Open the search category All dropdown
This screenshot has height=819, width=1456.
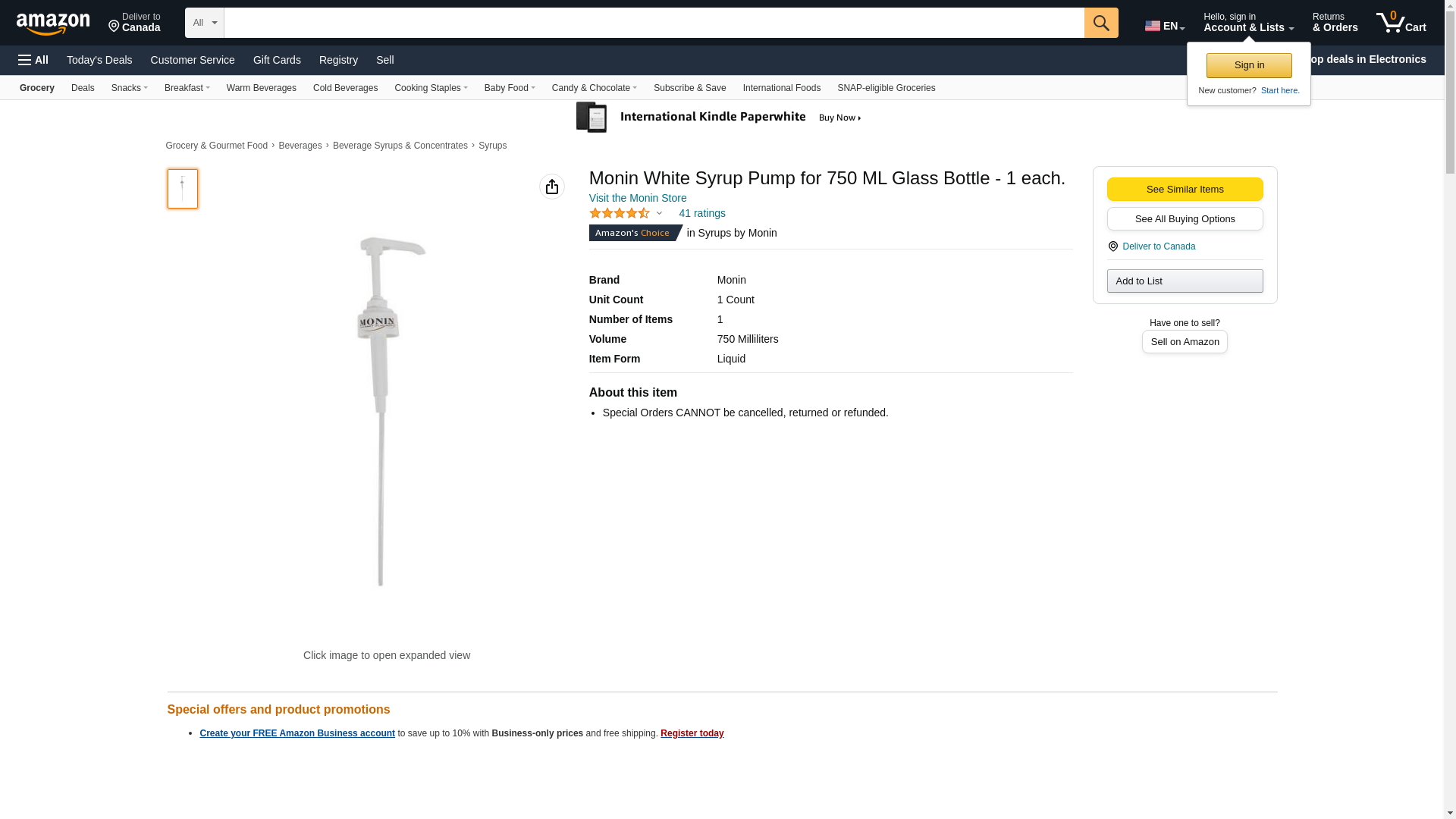coord(204,23)
